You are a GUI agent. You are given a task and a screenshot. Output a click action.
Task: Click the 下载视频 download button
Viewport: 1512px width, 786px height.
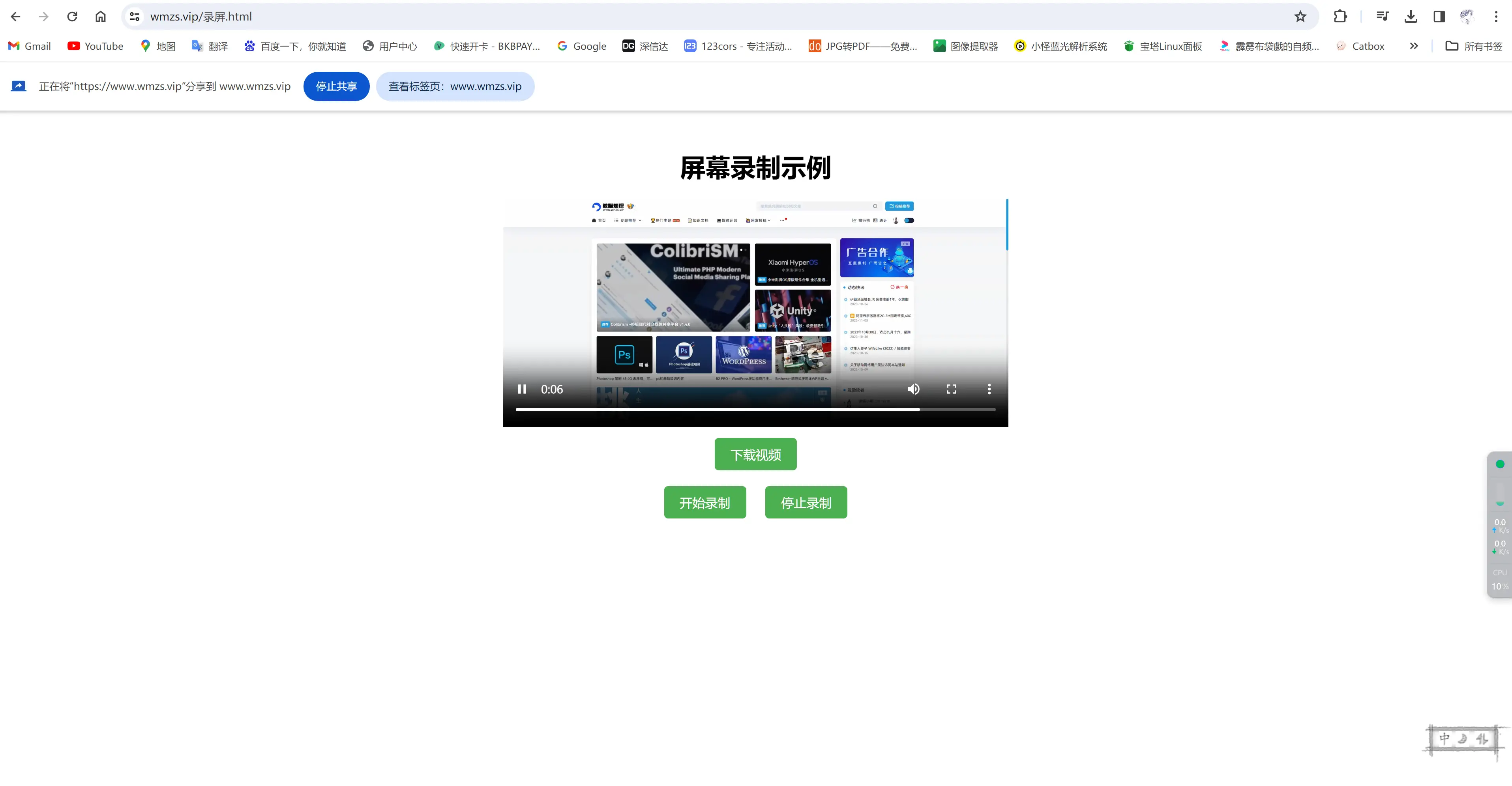(755, 454)
